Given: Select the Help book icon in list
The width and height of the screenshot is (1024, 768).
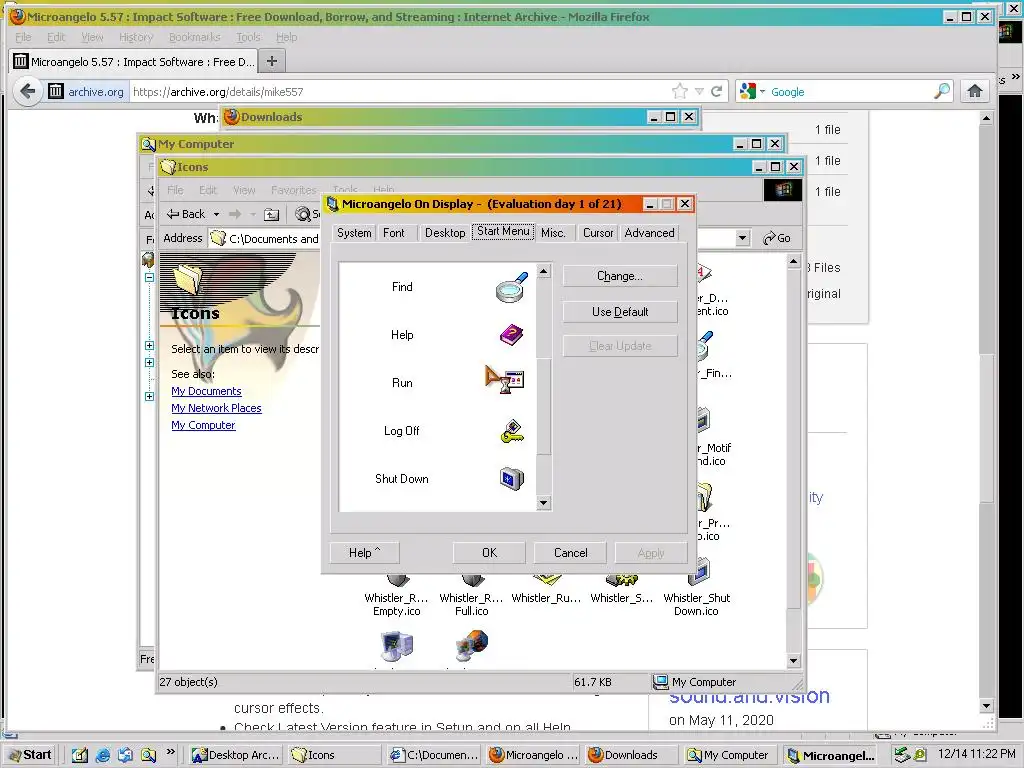Looking at the screenshot, I should [x=511, y=335].
